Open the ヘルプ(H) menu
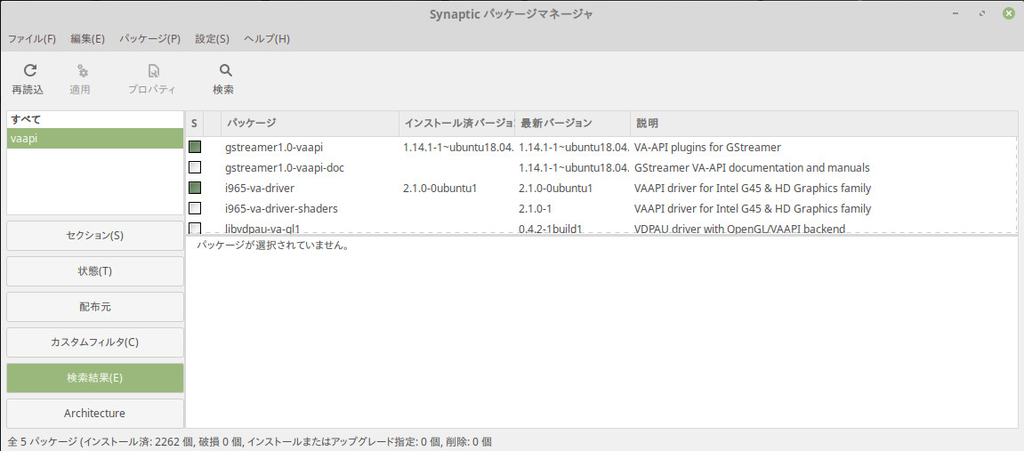The width and height of the screenshot is (1024, 451). [x=267, y=39]
